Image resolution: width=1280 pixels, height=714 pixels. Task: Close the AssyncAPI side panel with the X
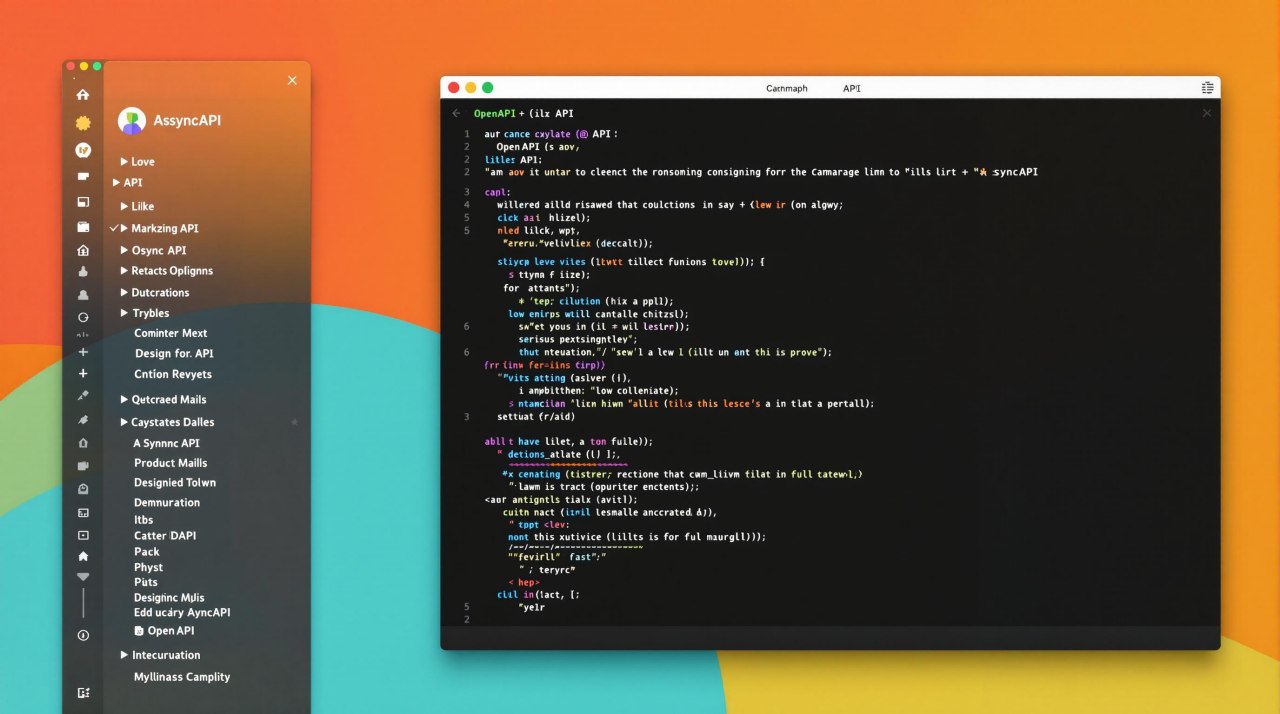point(292,80)
